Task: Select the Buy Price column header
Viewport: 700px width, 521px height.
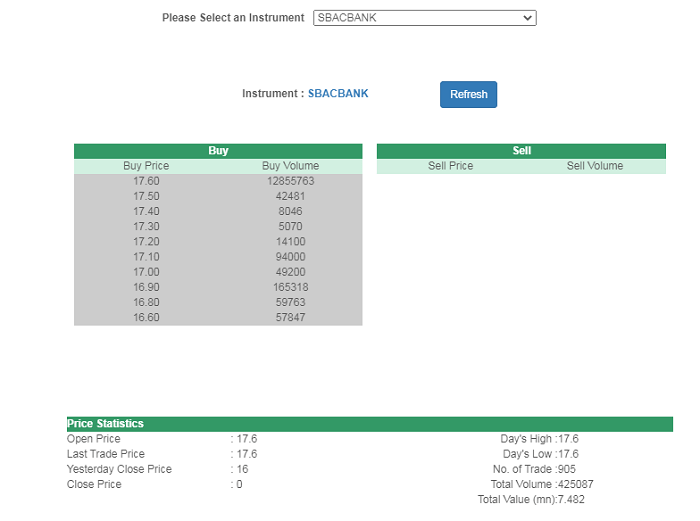Action: (146, 166)
